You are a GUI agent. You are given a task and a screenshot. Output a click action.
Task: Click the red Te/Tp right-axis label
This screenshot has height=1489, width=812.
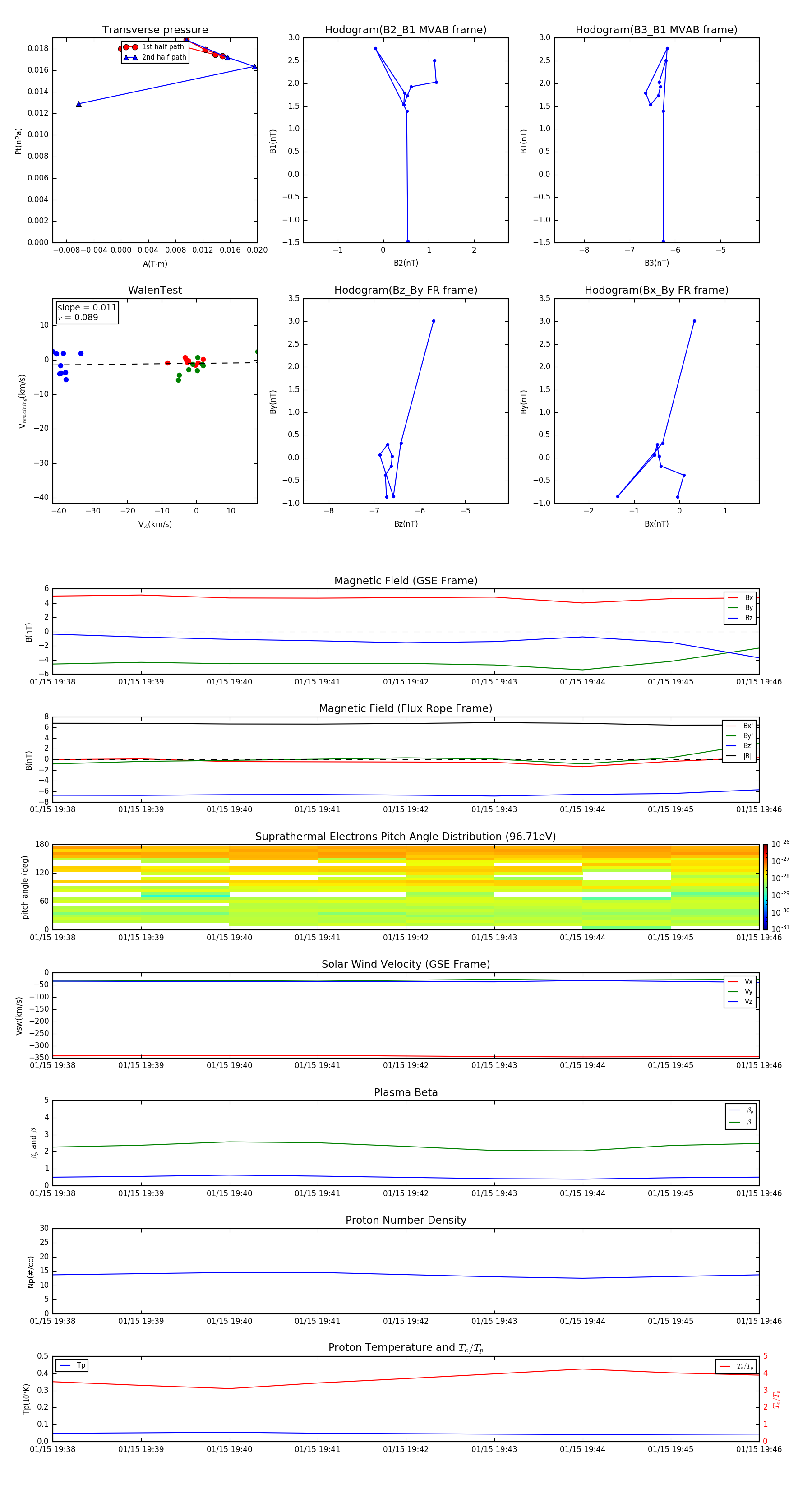[x=776, y=1399]
